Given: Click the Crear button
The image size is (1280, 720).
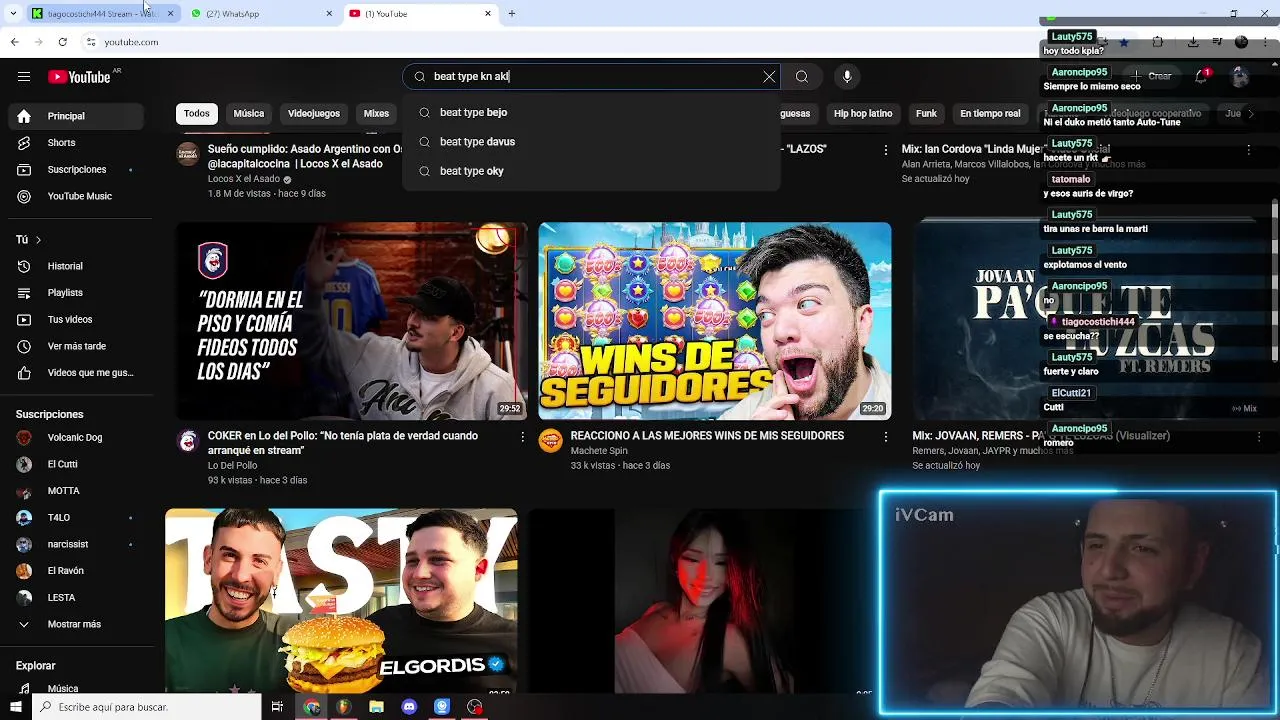Looking at the screenshot, I should [x=1151, y=76].
